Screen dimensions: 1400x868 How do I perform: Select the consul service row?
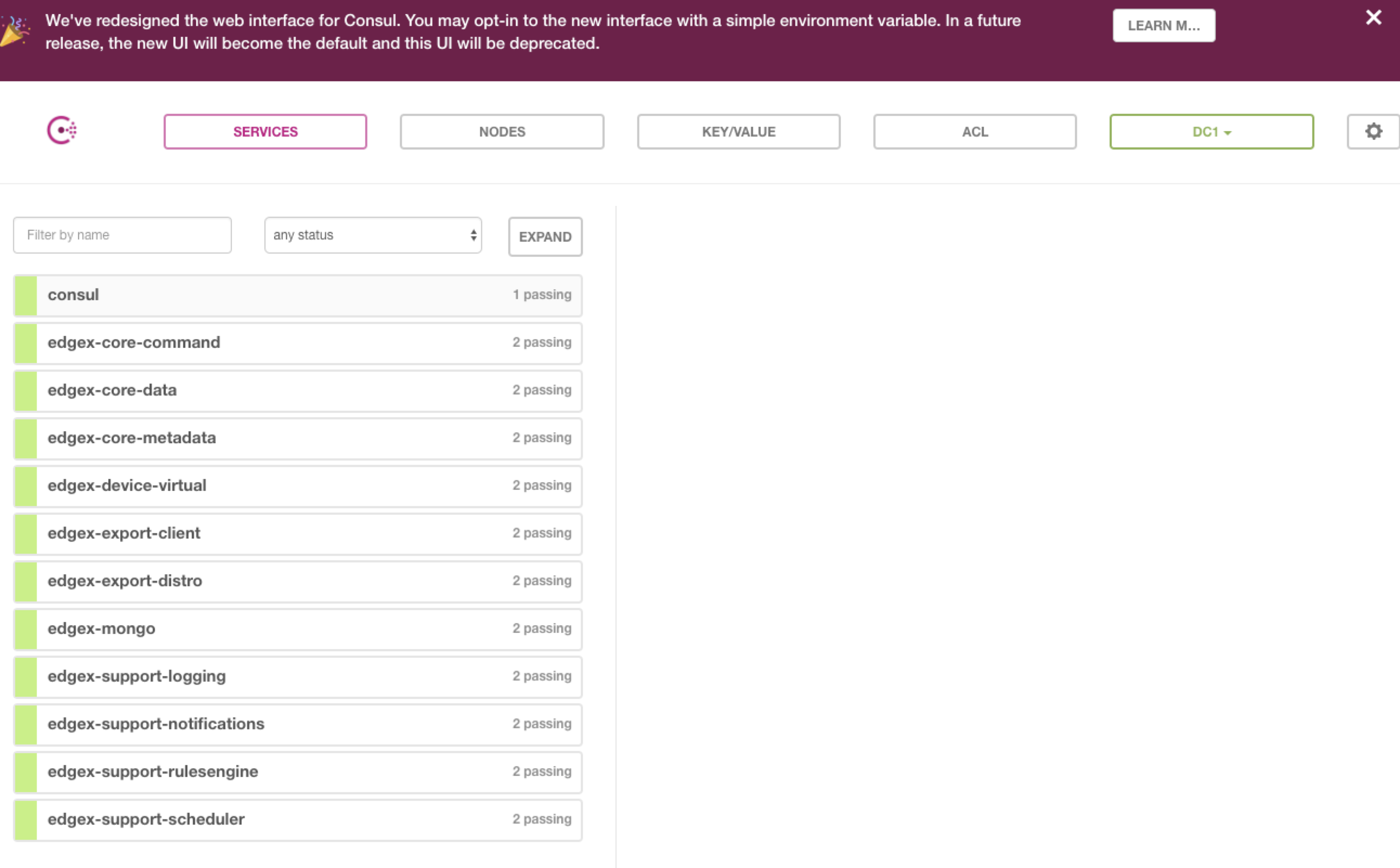tap(297, 295)
